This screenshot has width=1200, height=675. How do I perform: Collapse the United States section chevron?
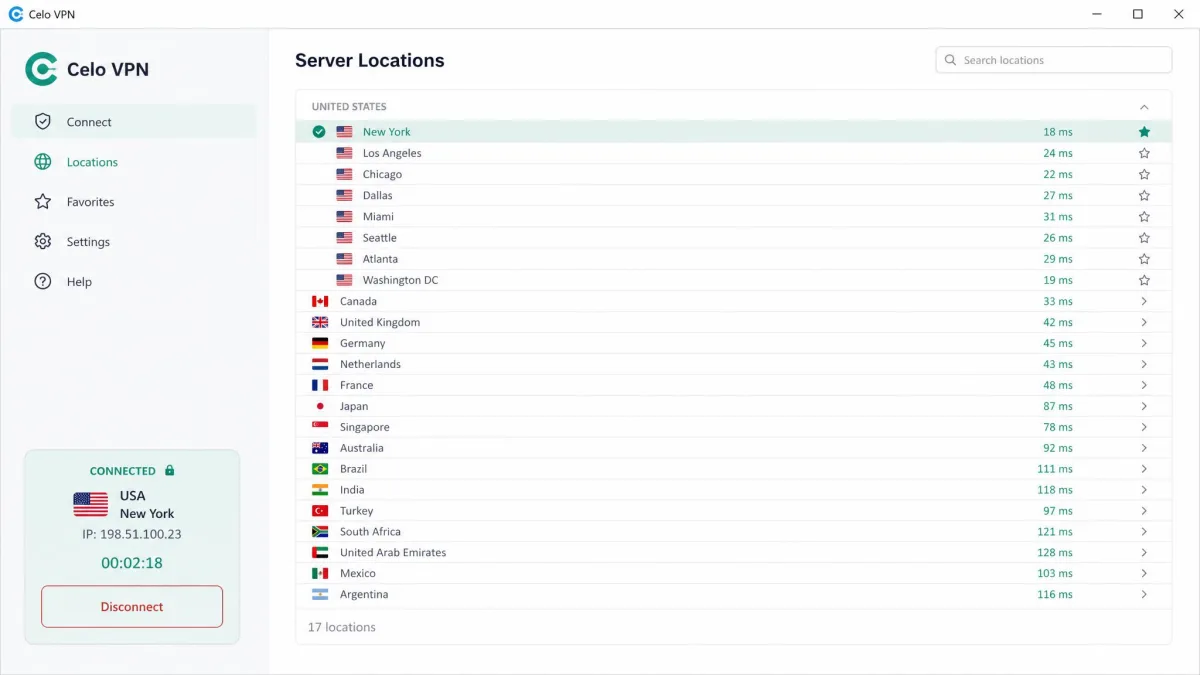(x=1144, y=107)
